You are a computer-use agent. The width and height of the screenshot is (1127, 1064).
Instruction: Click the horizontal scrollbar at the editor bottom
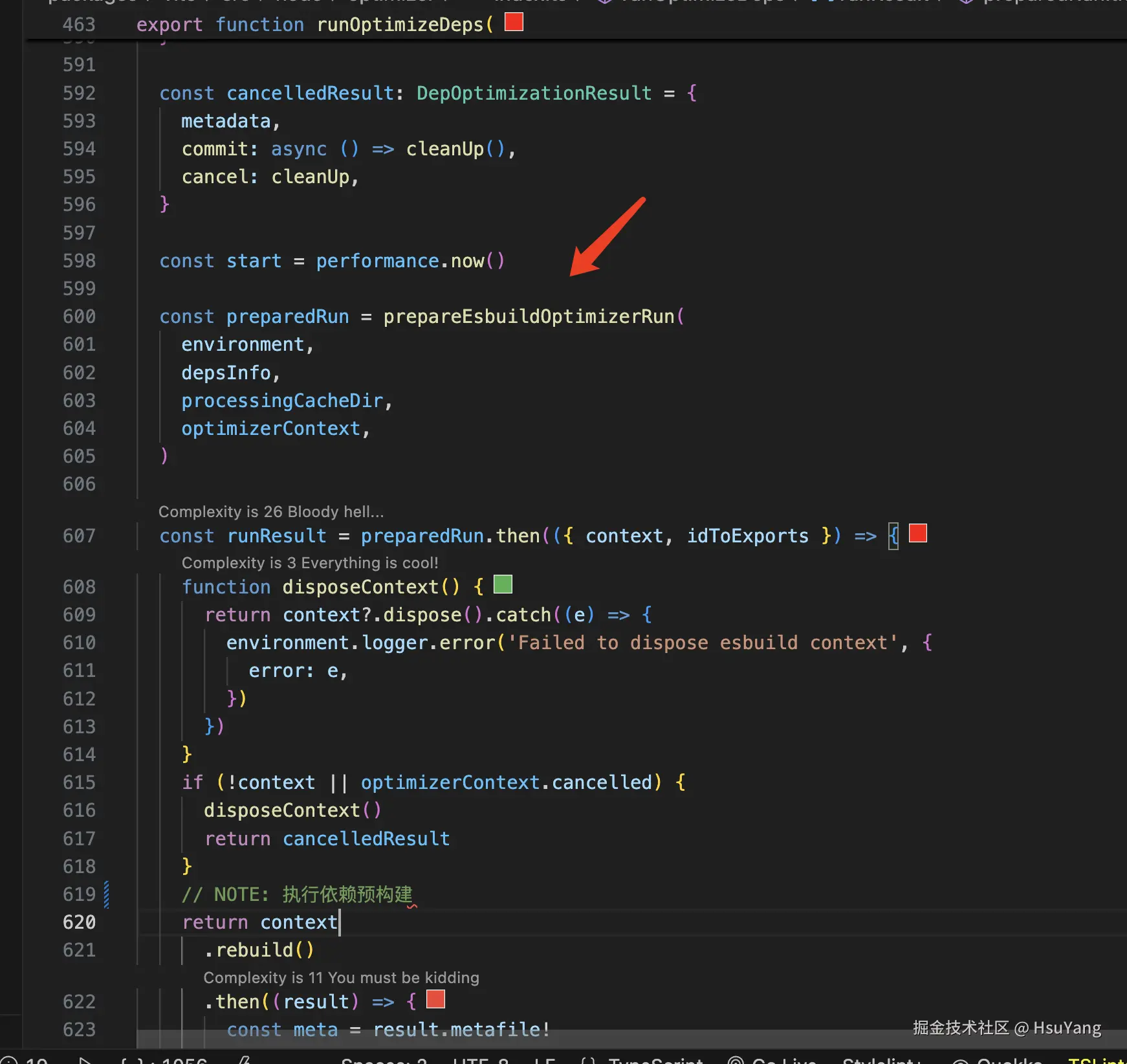click(x=631, y=1038)
